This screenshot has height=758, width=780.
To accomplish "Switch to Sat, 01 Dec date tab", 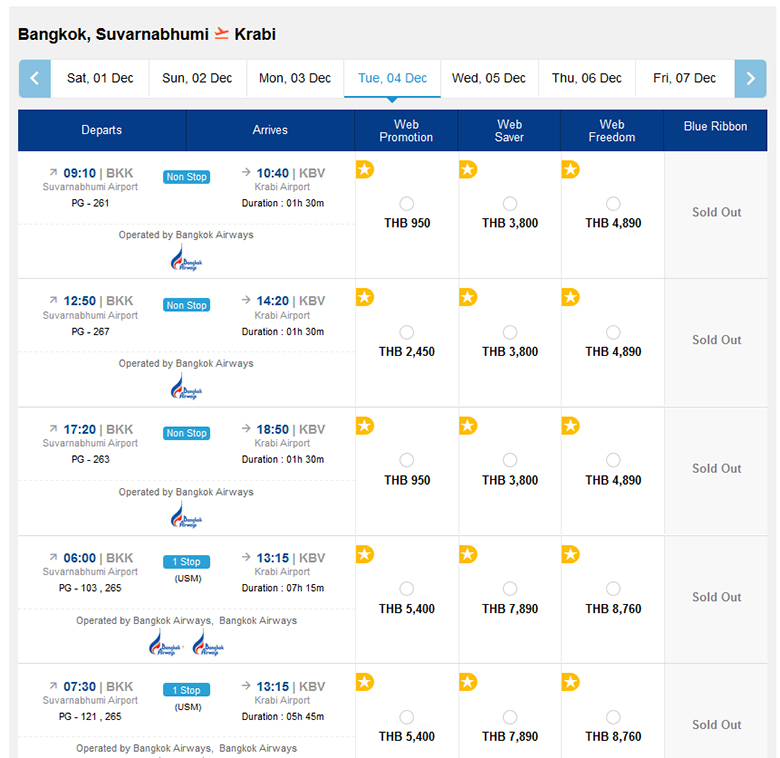I will point(100,78).
